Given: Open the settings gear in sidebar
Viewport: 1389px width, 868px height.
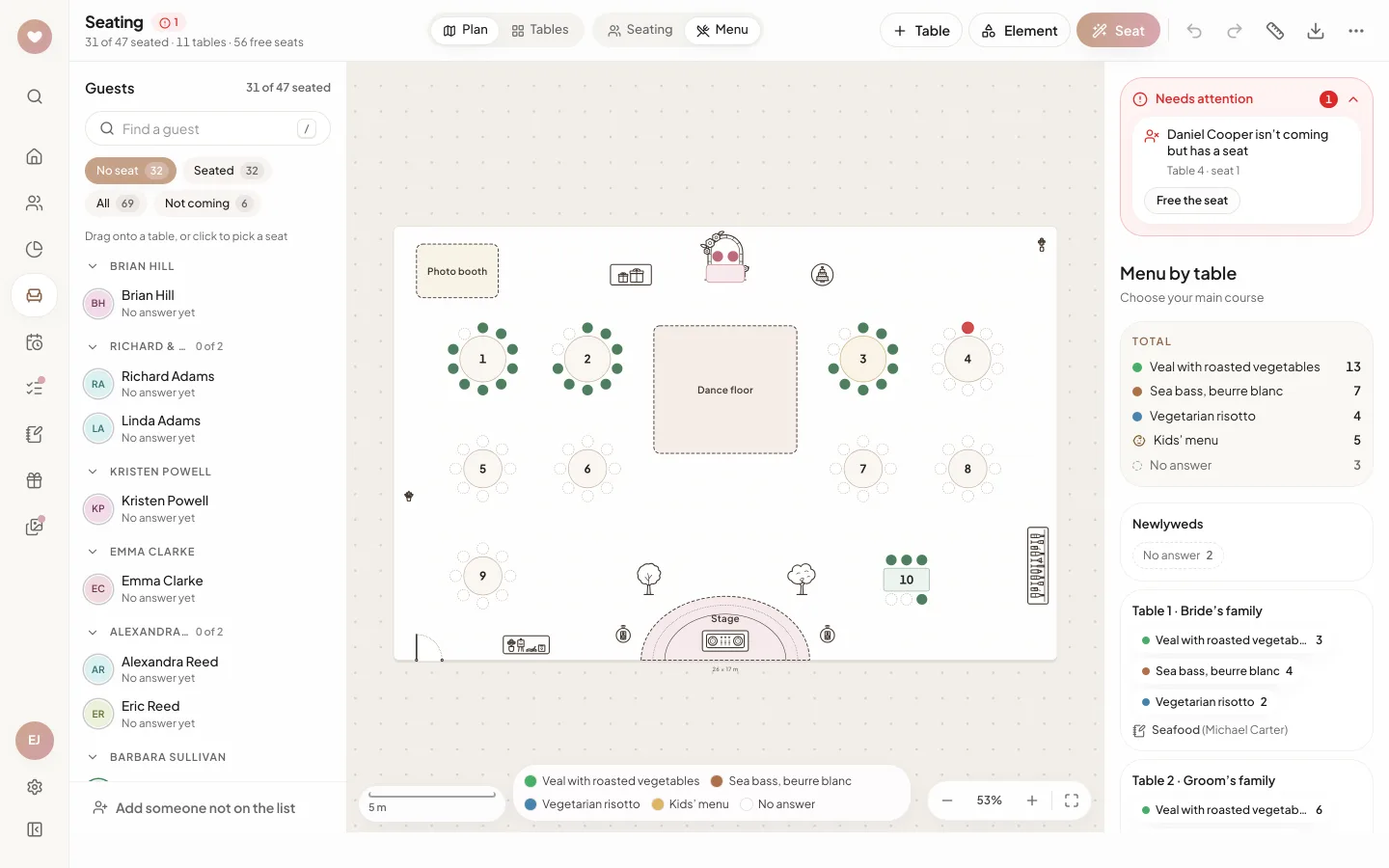Looking at the screenshot, I should click(x=35, y=787).
